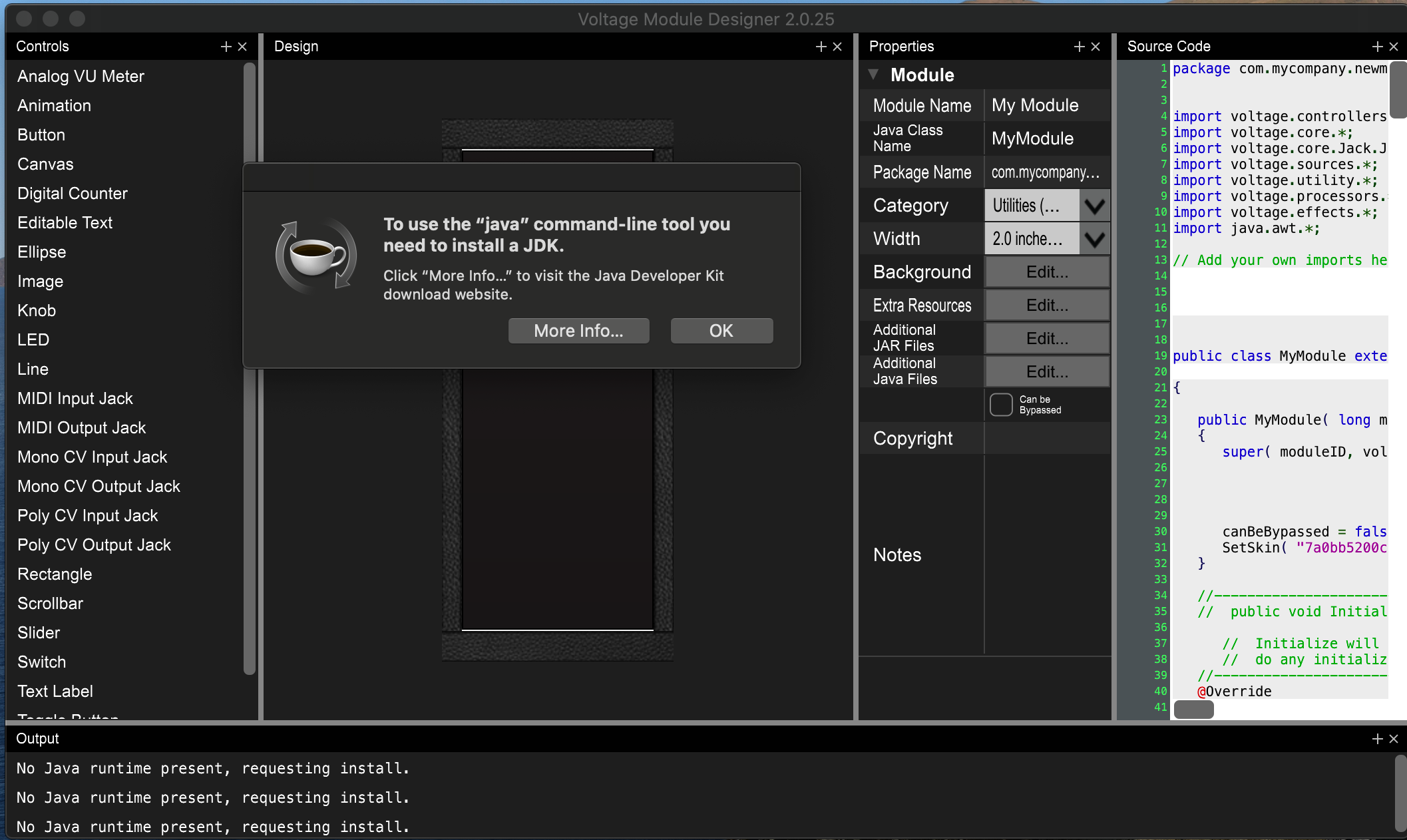
Task: Click the '@Override' line in source code
Action: [1235, 692]
